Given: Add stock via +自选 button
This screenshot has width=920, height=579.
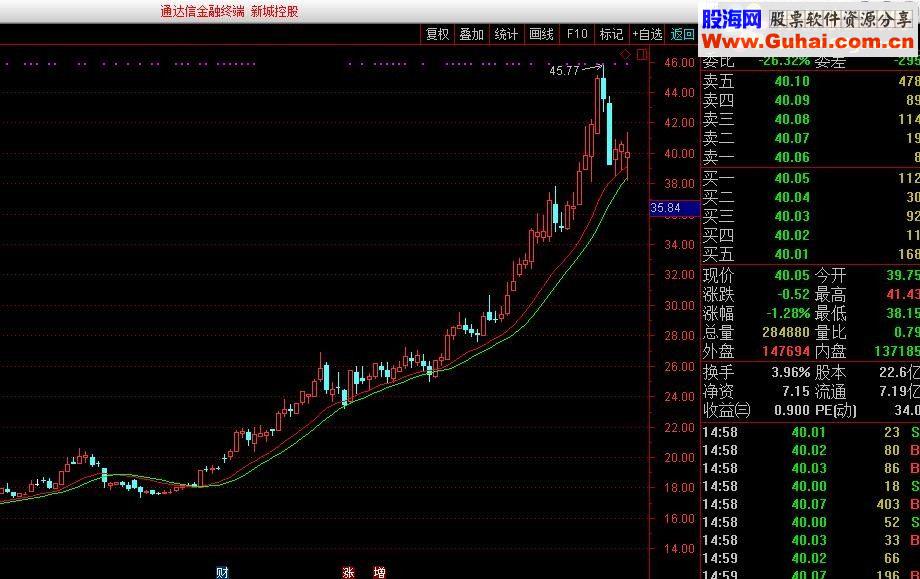Looking at the screenshot, I should pyautogui.click(x=648, y=35).
